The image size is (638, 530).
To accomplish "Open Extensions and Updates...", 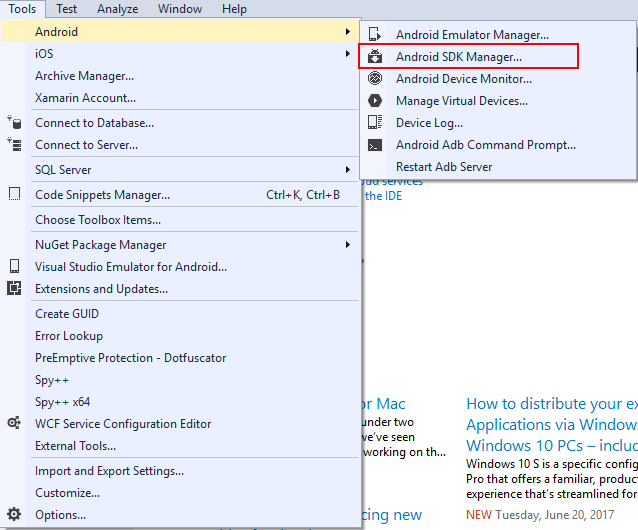I will pos(180,288).
